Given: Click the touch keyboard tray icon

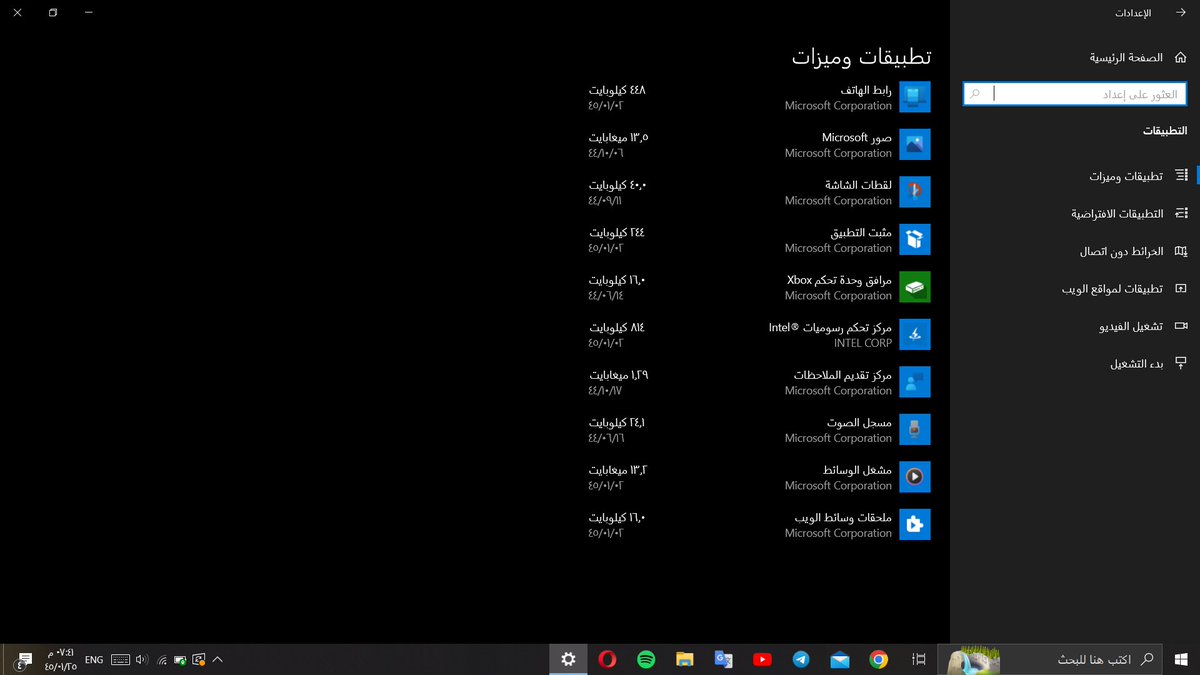Looking at the screenshot, I should (x=120, y=660).
